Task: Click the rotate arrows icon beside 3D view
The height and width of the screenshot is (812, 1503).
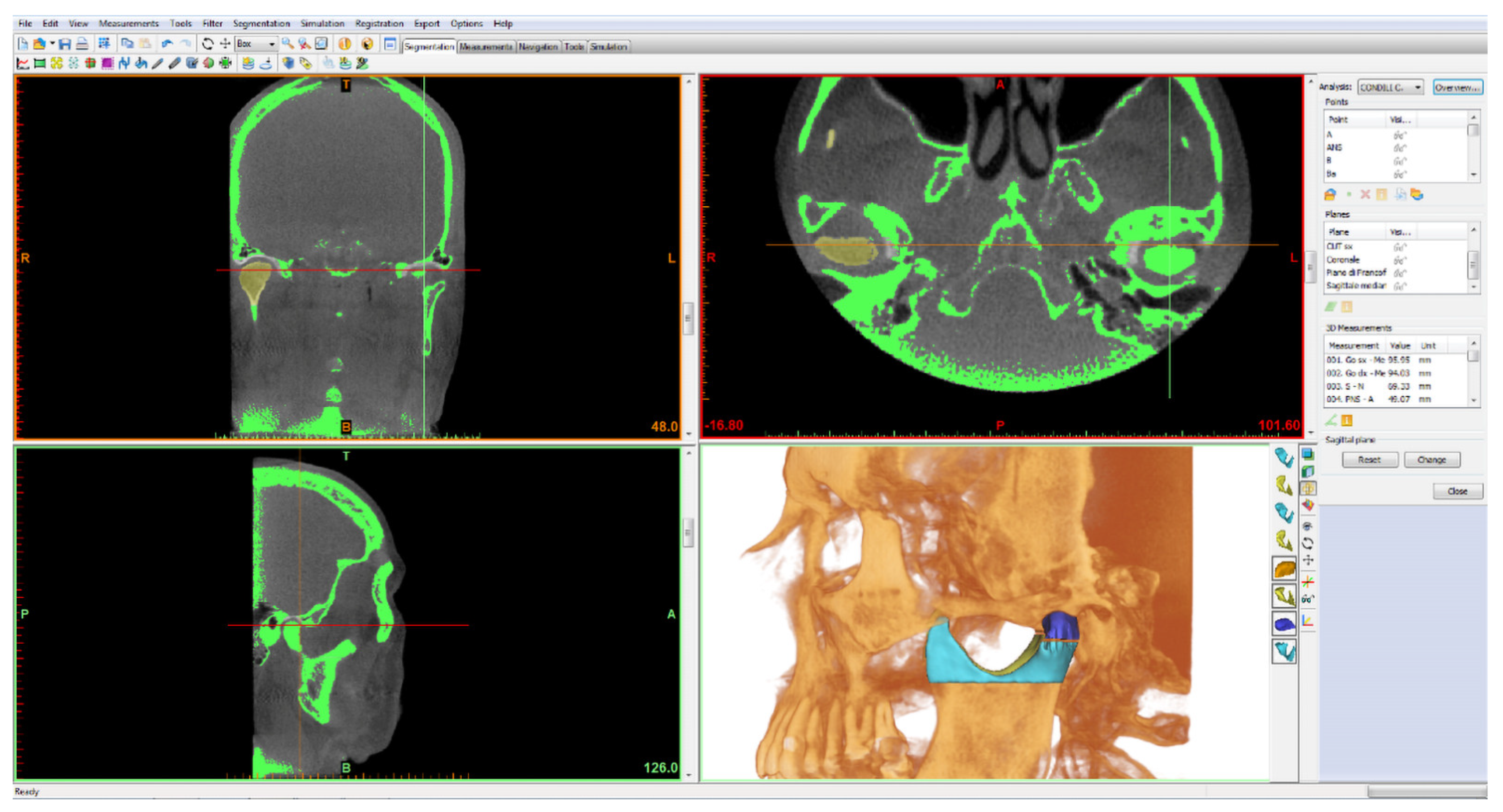Action: [1308, 544]
